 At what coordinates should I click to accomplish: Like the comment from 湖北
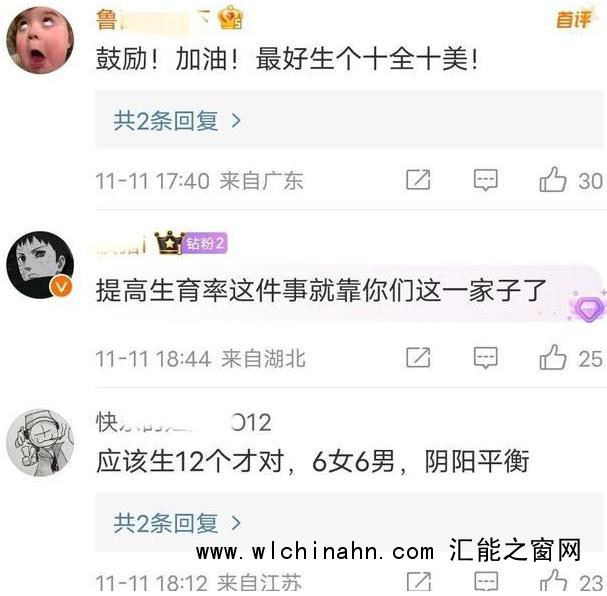click(x=553, y=358)
